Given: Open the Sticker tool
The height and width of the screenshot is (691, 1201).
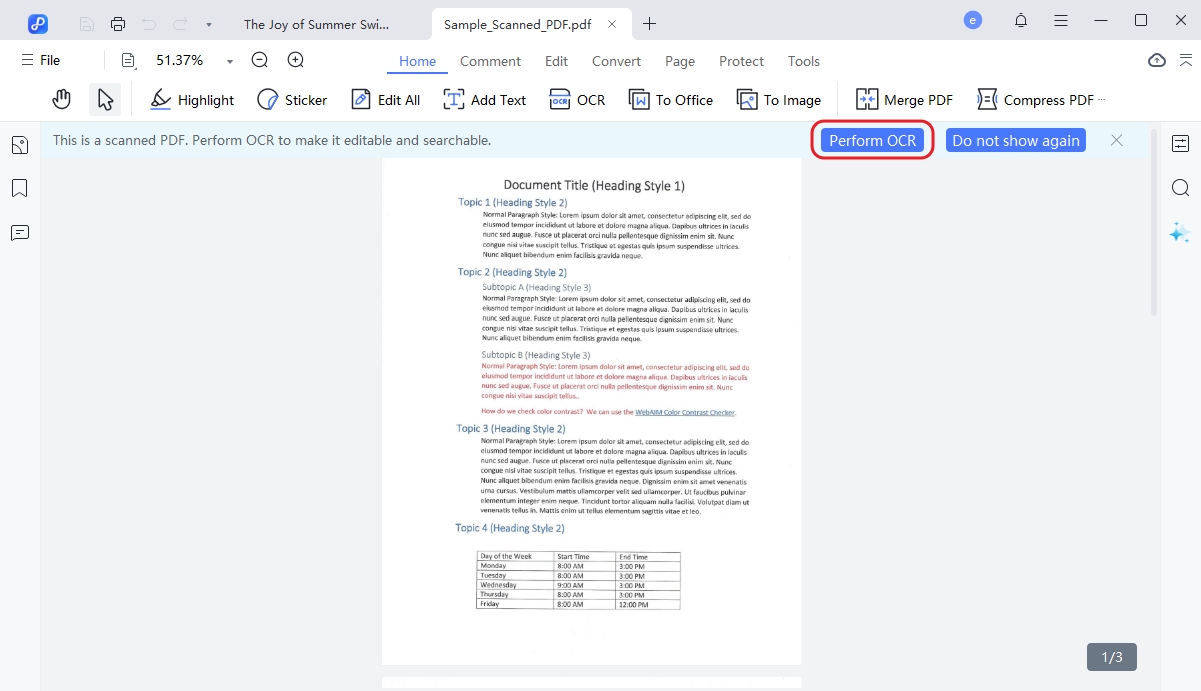Looking at the screenshot, I should (x=291, y=99).
